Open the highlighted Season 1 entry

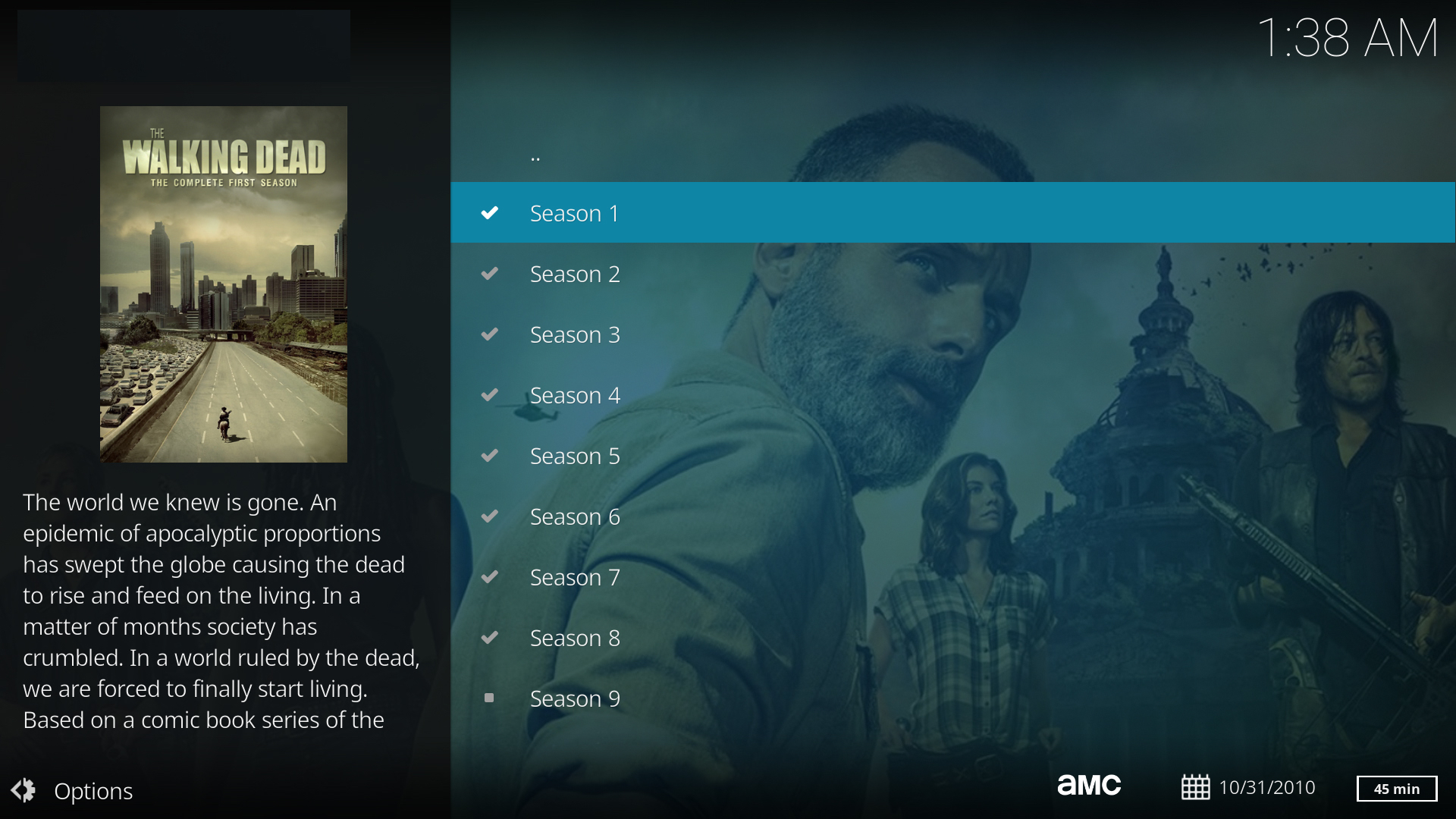point(953,212)
